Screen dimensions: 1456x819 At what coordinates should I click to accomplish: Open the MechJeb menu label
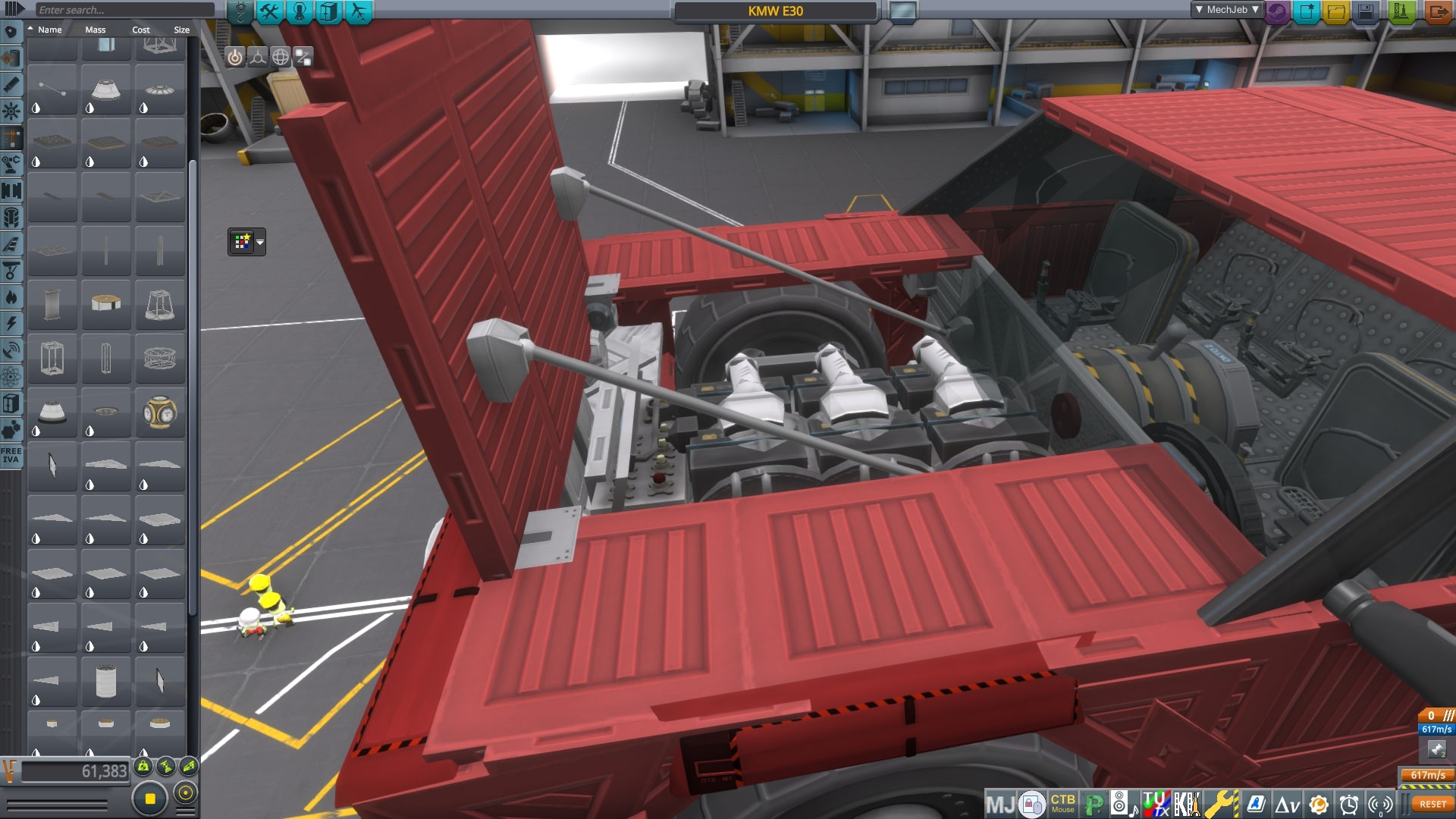(1227, 10)
